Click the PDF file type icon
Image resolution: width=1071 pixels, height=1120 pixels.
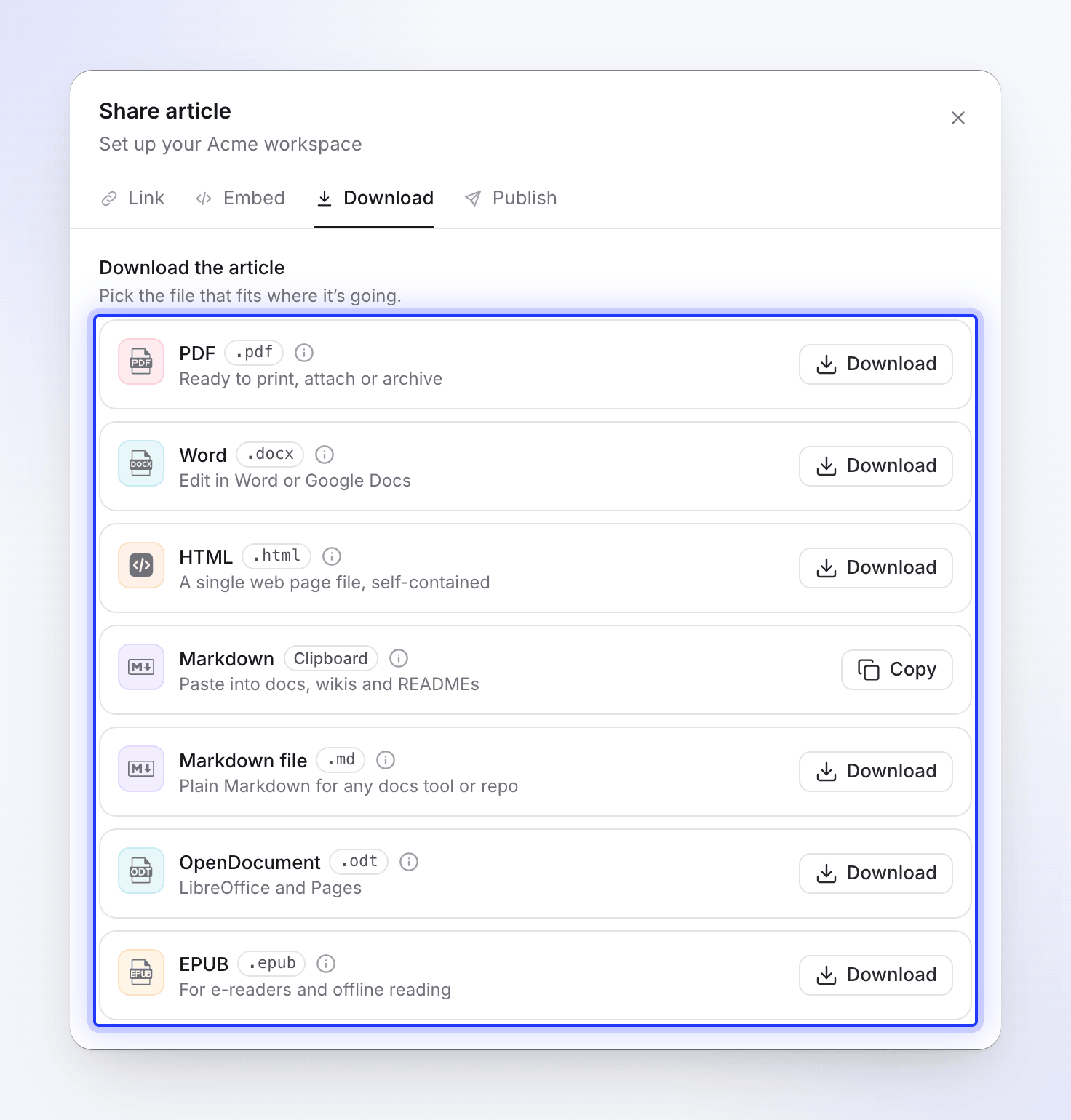tap(141, 361)
